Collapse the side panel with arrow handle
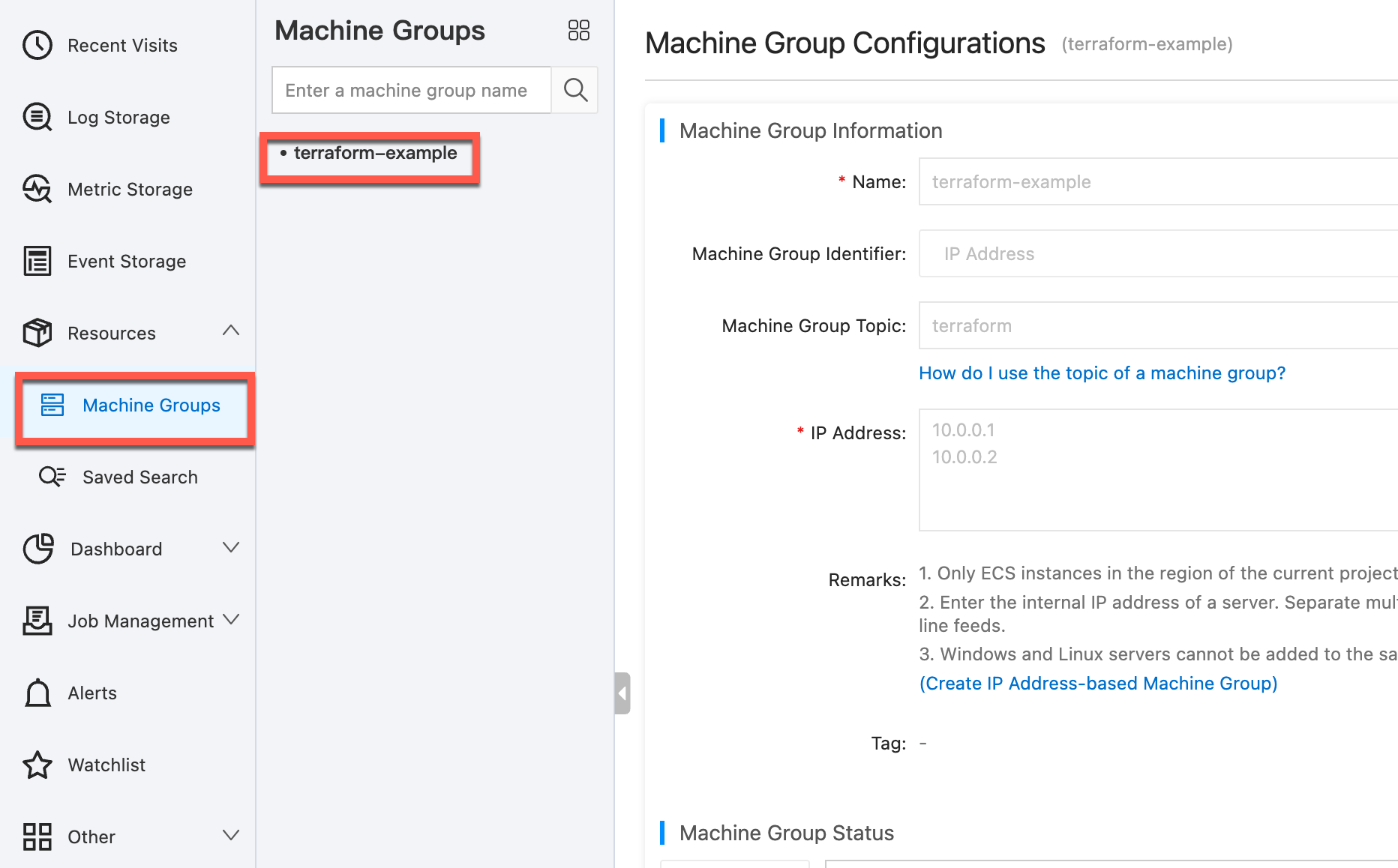The height and width of the screenshot is (868, 1398). (622, 693)
